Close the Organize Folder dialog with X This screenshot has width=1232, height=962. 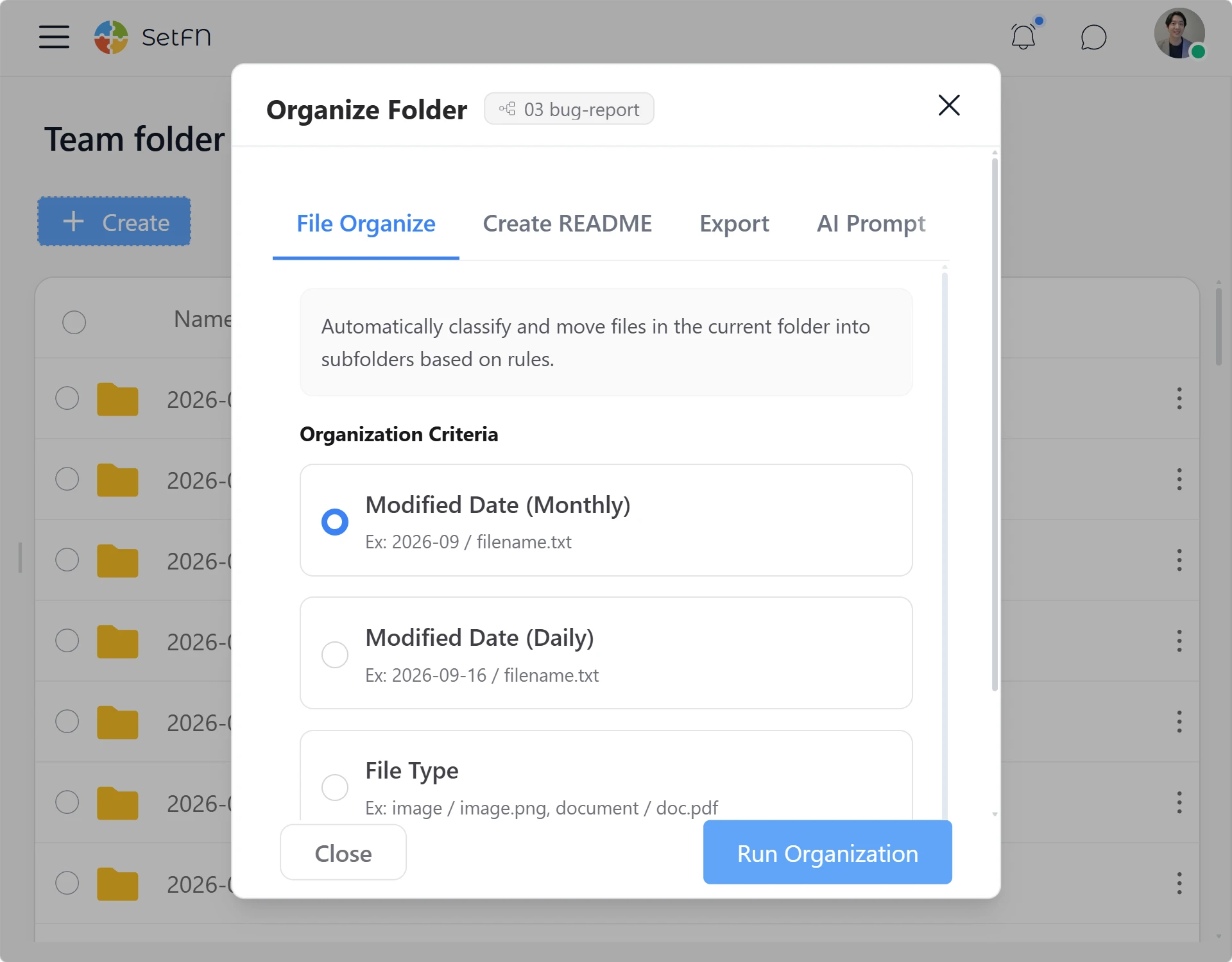[949, 105]
